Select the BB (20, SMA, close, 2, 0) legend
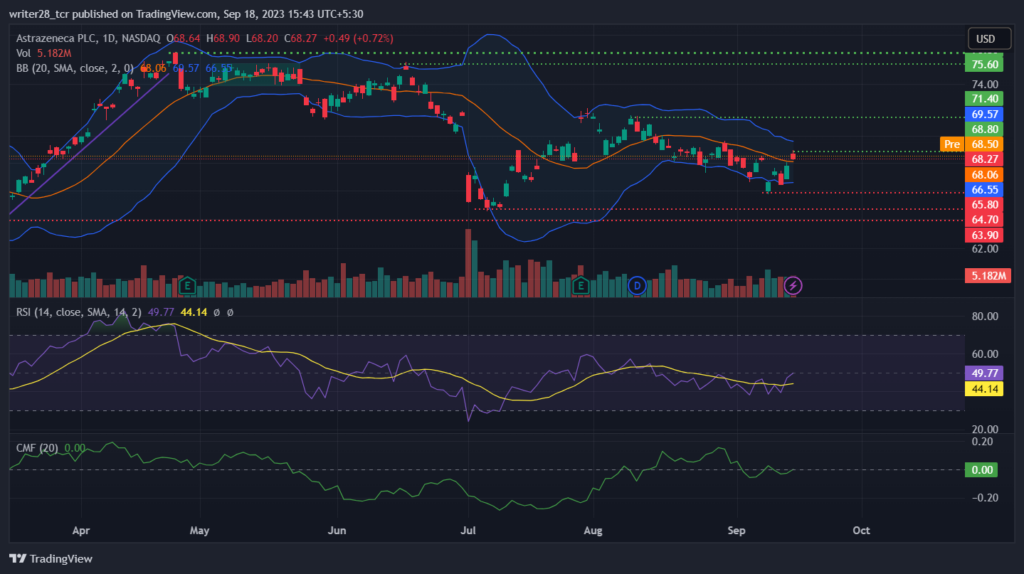This screenshot has width=1024, height=574. coord(74,68)
